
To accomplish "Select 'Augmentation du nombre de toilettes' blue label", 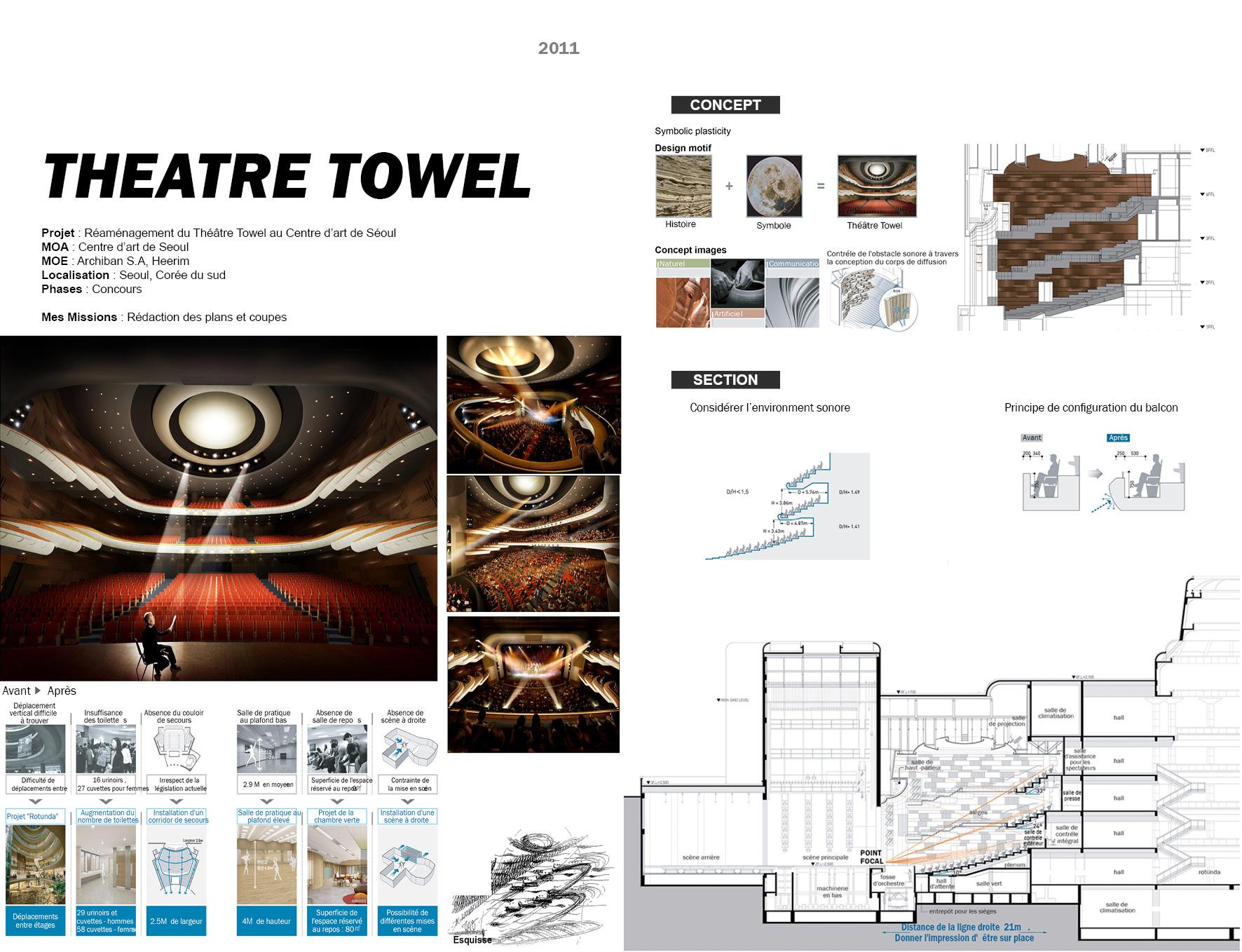I will 107,817.
